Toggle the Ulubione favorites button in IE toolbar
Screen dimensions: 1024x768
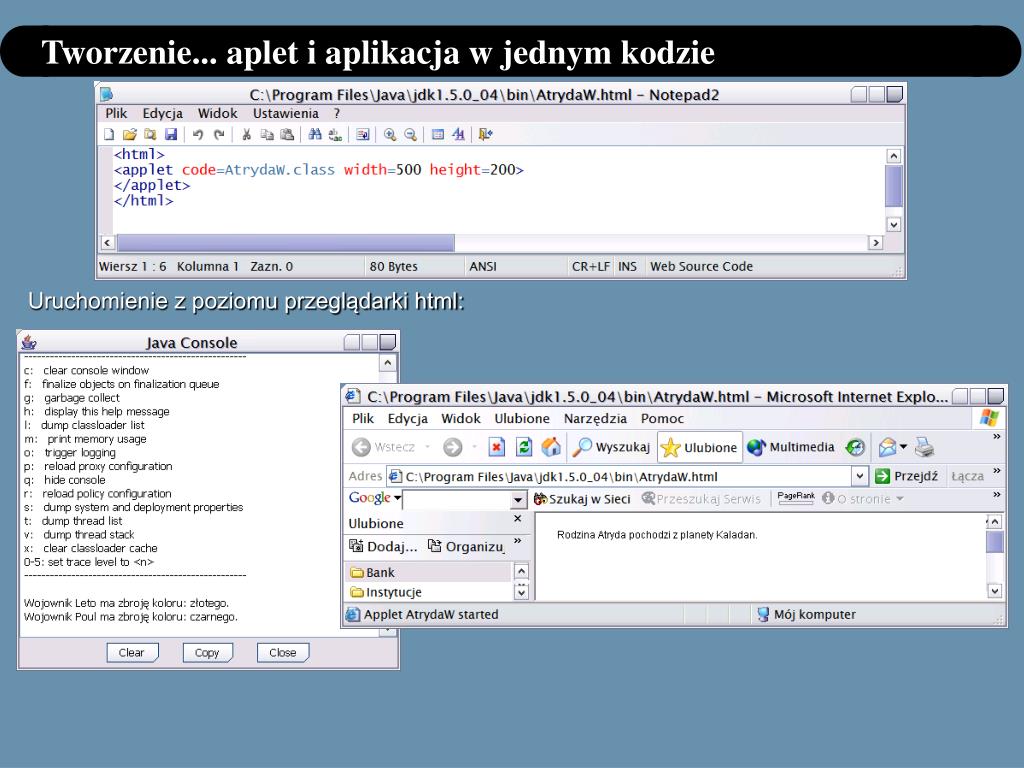coord(699,447)
